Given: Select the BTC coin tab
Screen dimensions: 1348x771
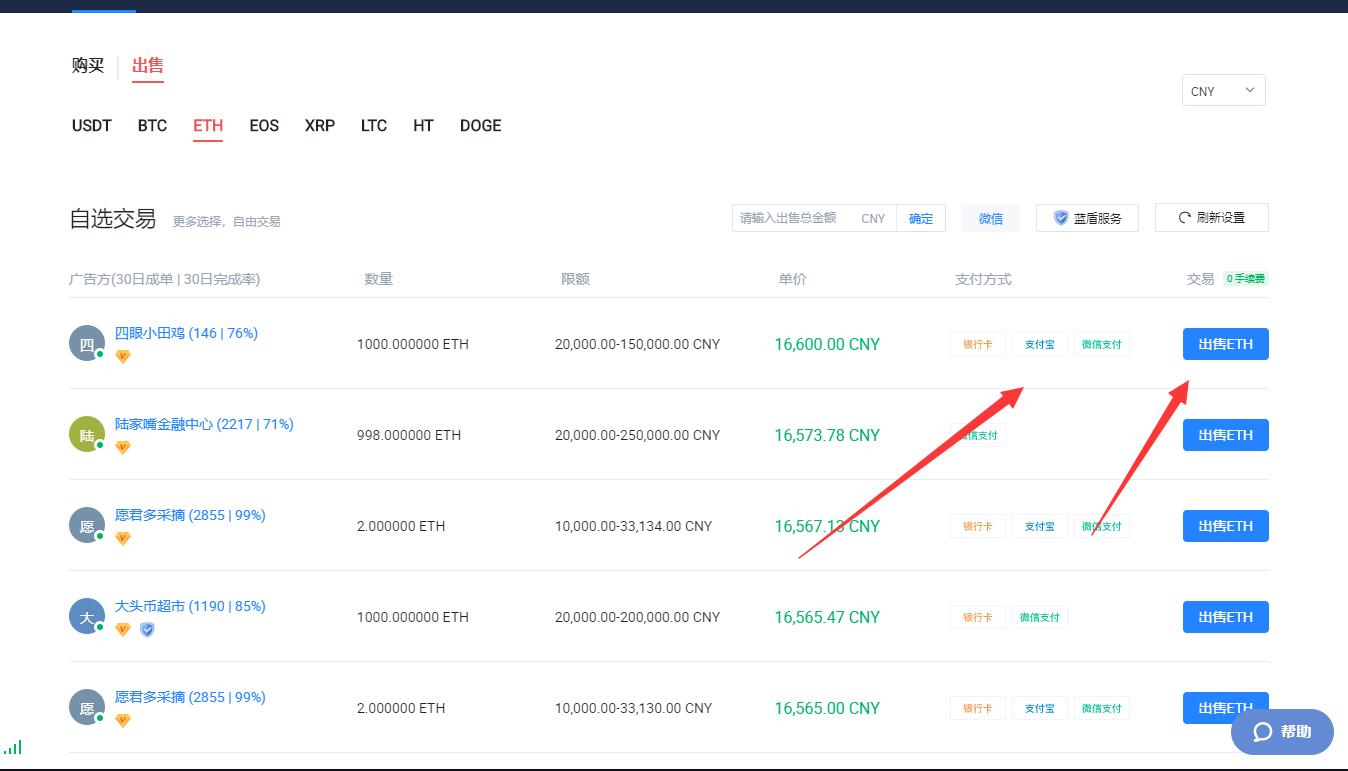Looking at the screenshot, I should tap(152, 126).
